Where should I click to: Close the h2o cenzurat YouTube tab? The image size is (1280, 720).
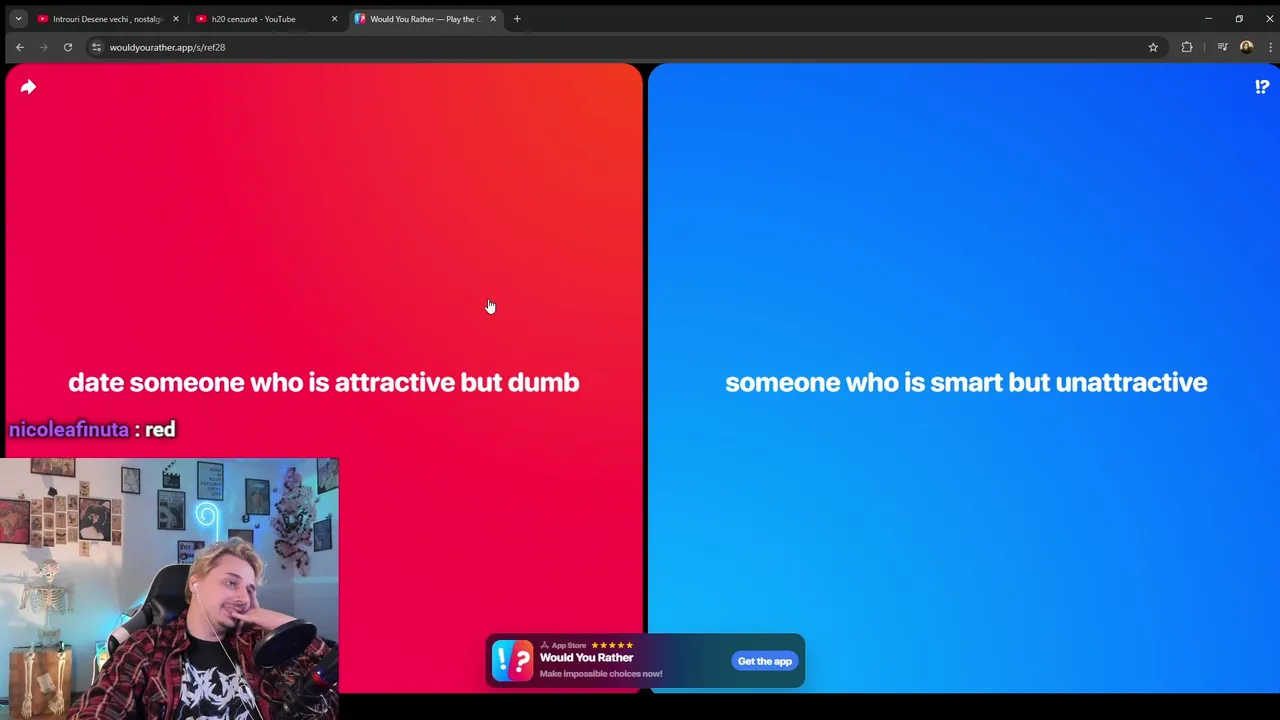click(334, 19)
